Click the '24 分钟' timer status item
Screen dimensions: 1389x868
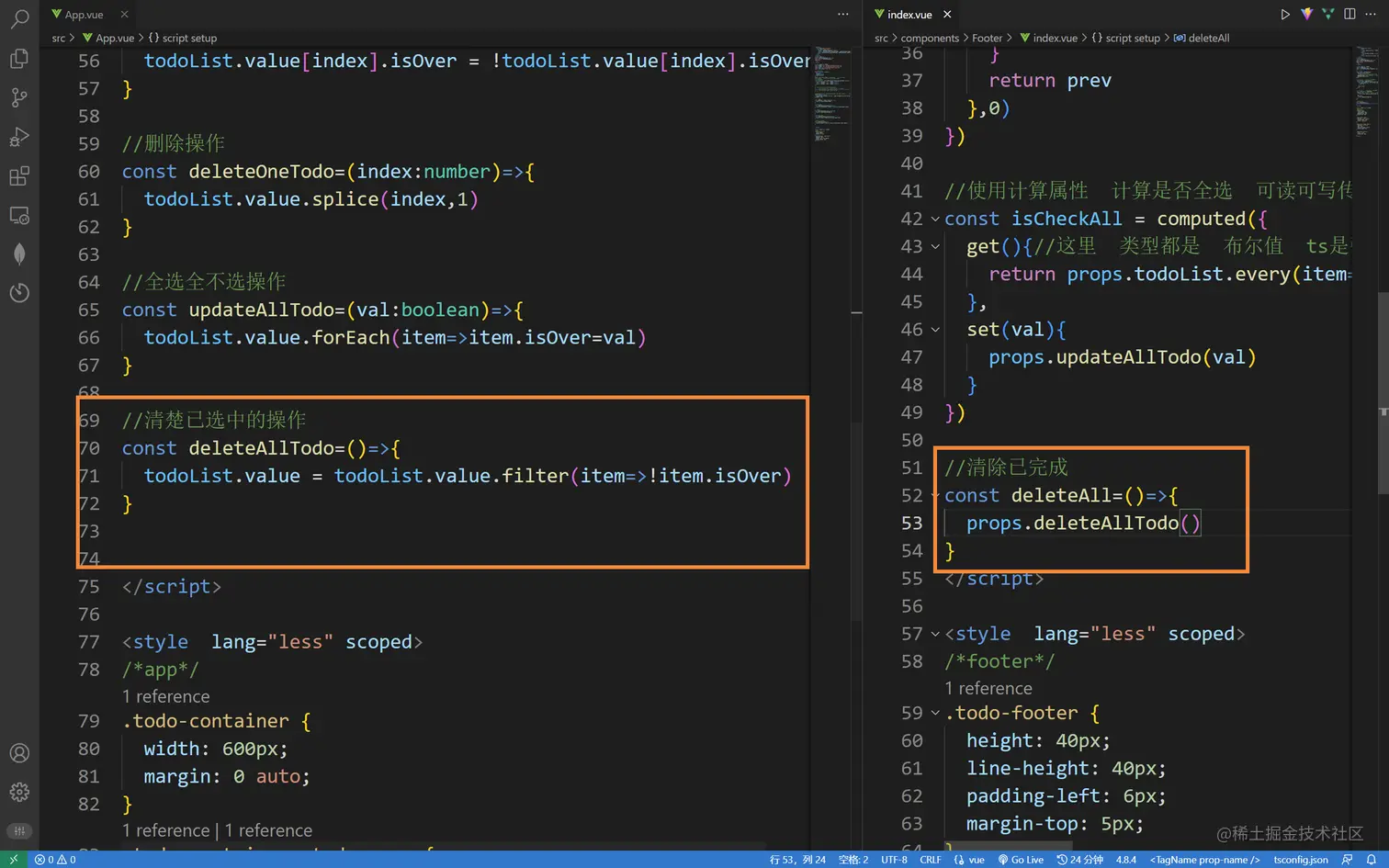[x=1080, y=860]
